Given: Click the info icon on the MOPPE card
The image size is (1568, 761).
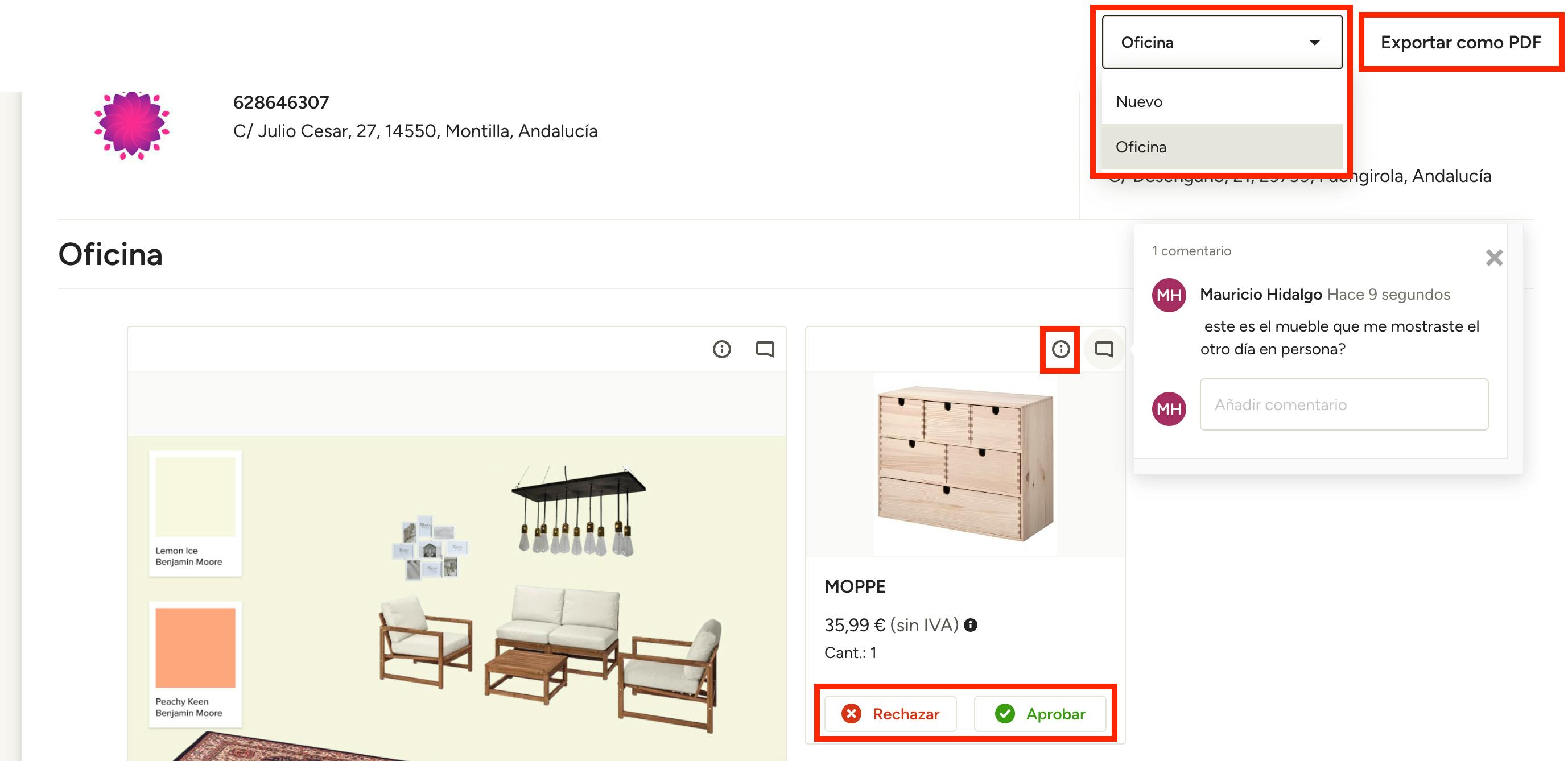Looking at the screenshot, I should click(x=1061, y=349).
